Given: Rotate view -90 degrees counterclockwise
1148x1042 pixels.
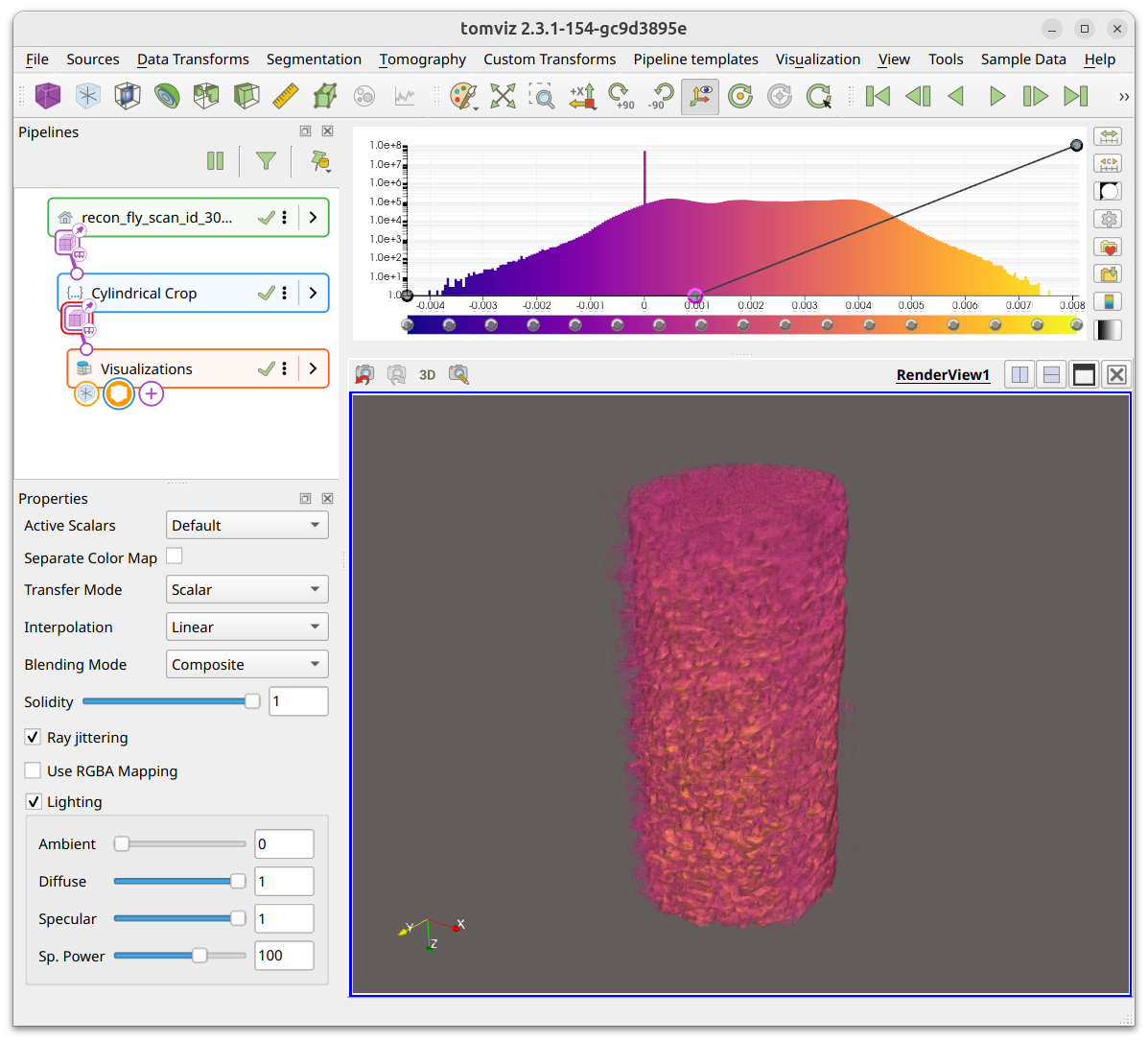Looking at the screenshot, I should [x=661, y=96].
